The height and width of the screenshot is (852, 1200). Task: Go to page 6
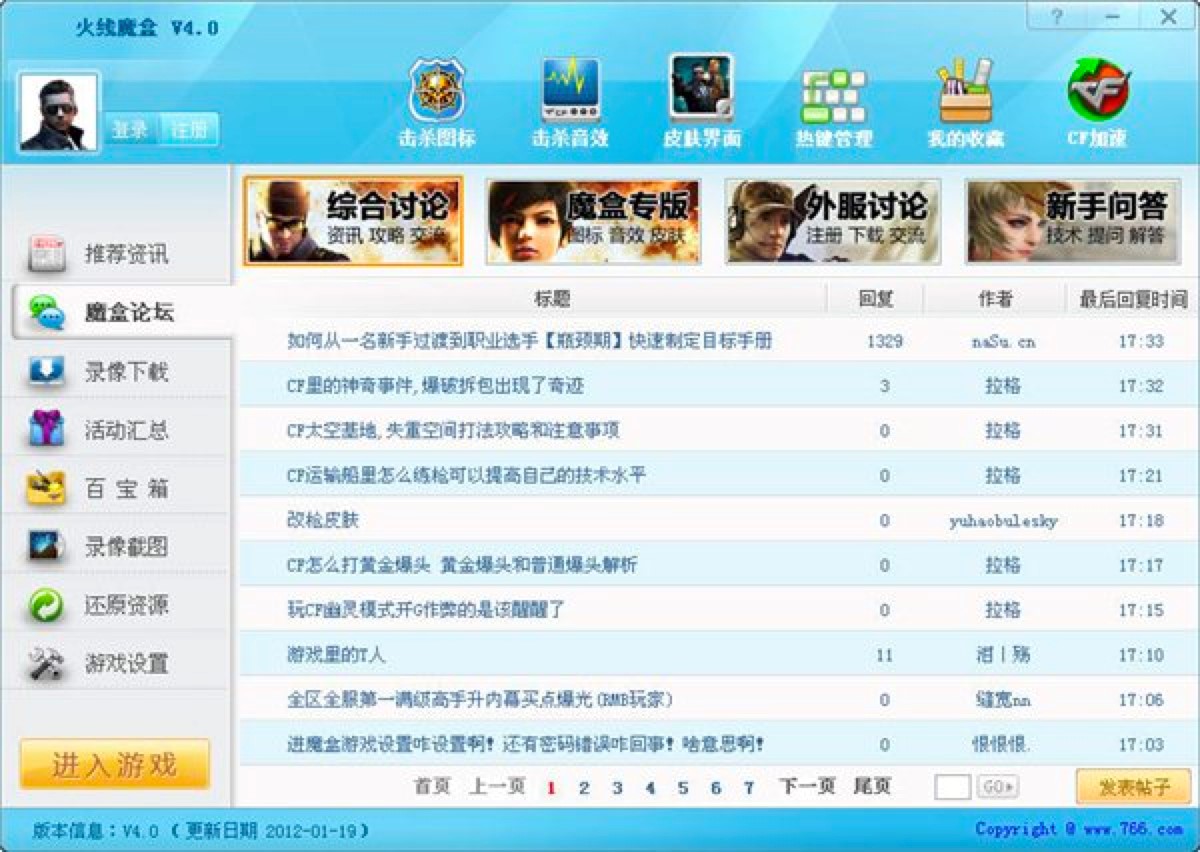click(x=716, y=788)
